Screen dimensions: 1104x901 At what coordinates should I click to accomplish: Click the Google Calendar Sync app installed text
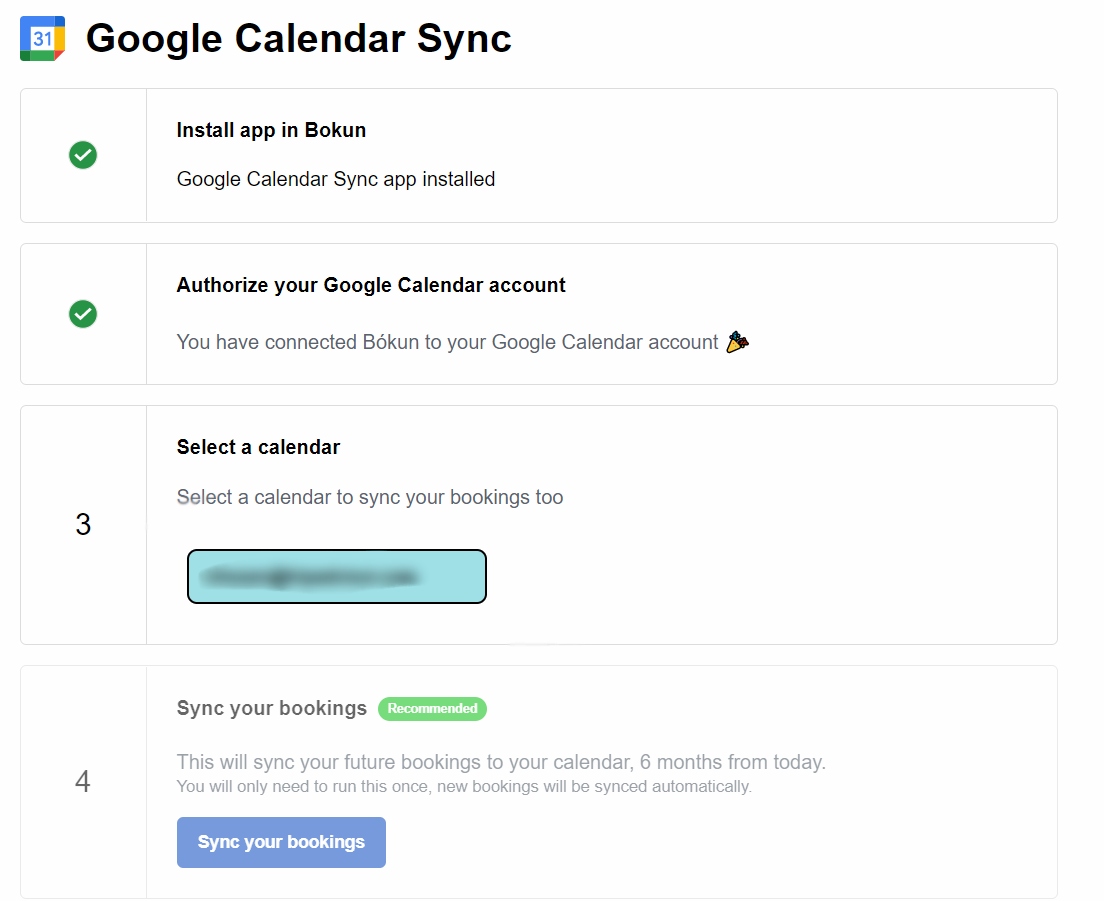point(336,179)
